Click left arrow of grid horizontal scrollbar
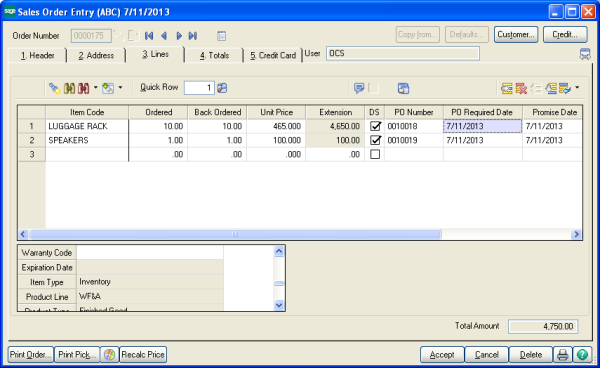 [x=23, y=234]
